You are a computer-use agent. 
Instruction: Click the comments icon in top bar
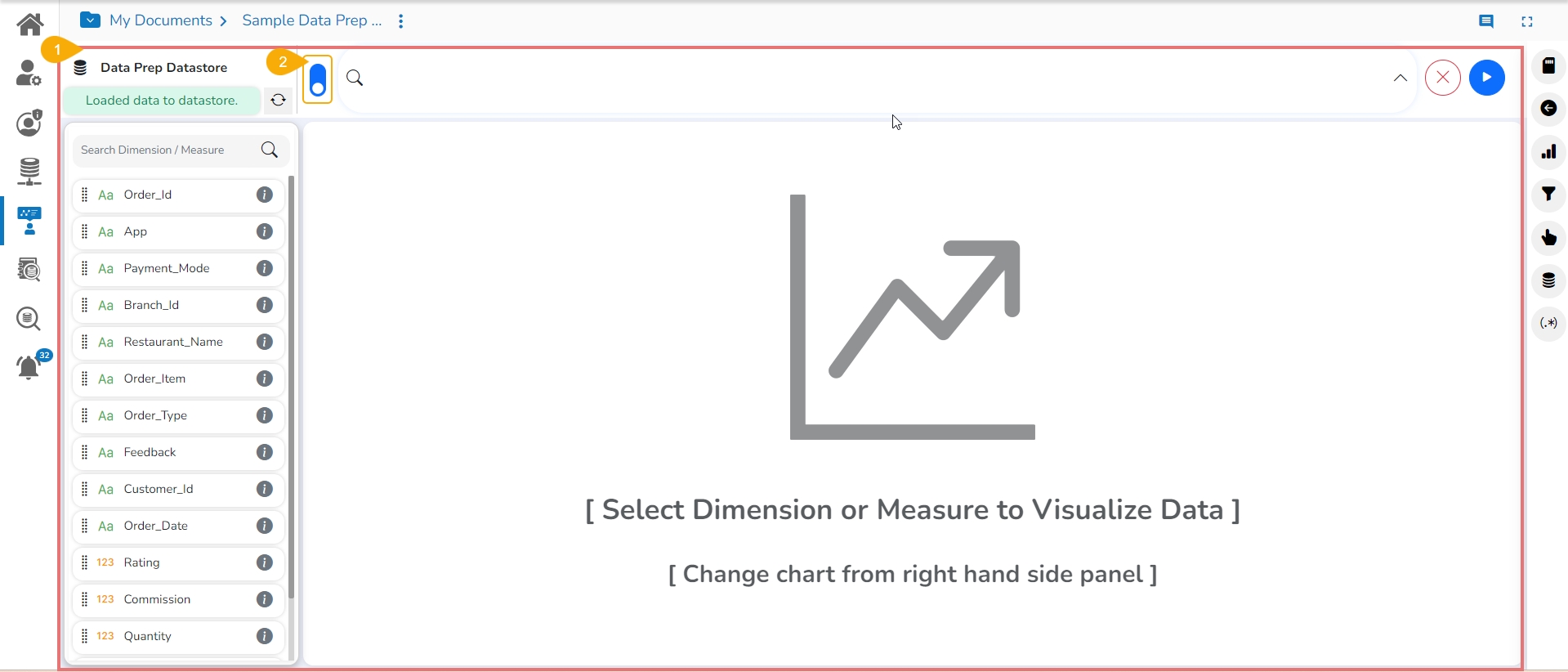click(x=1486, y=22)
